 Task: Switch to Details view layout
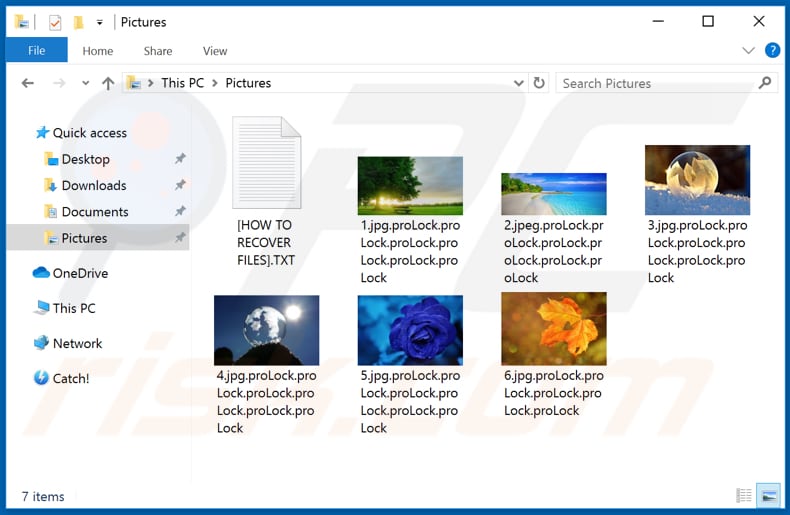tap(744, 496)
